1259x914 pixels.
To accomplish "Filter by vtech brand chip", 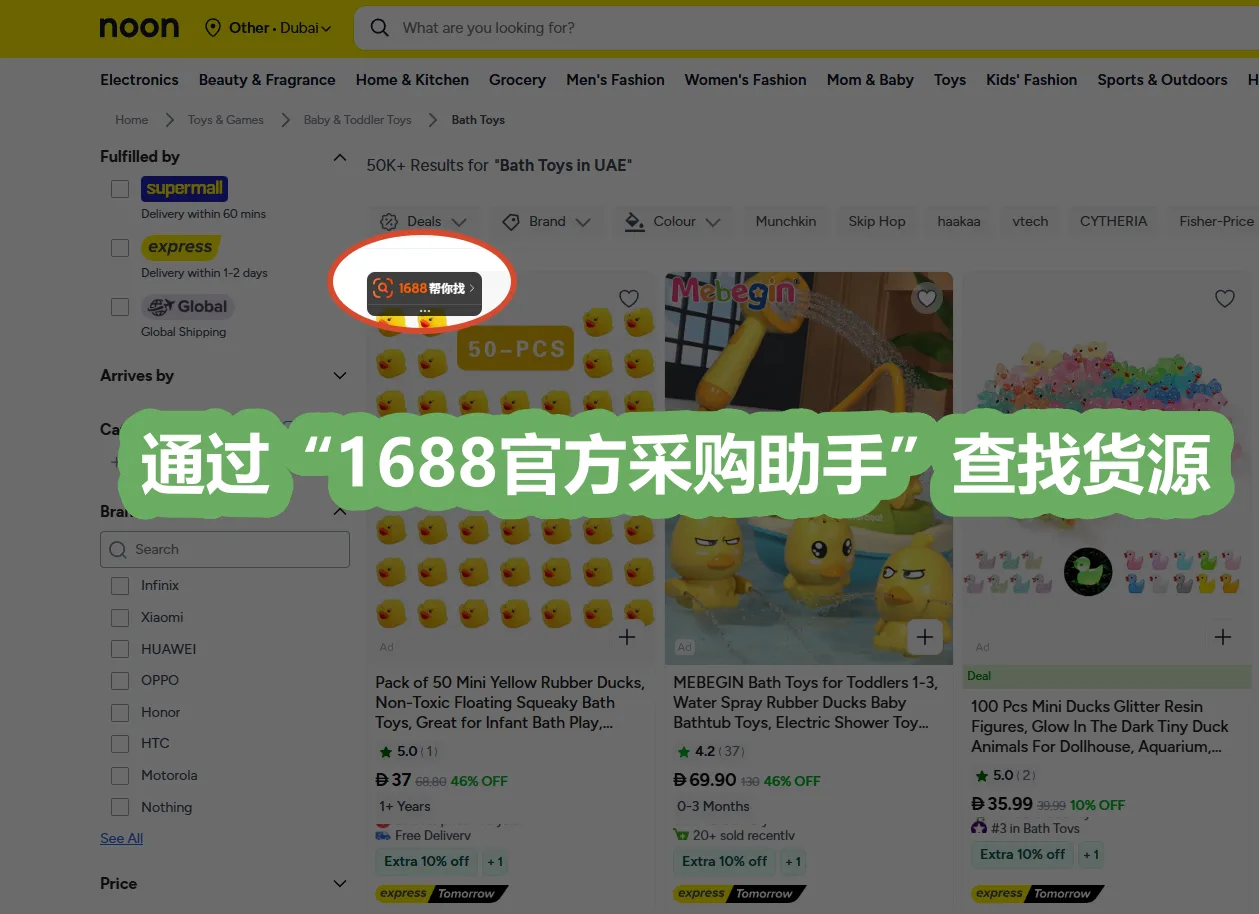I will pos(1030,222).
